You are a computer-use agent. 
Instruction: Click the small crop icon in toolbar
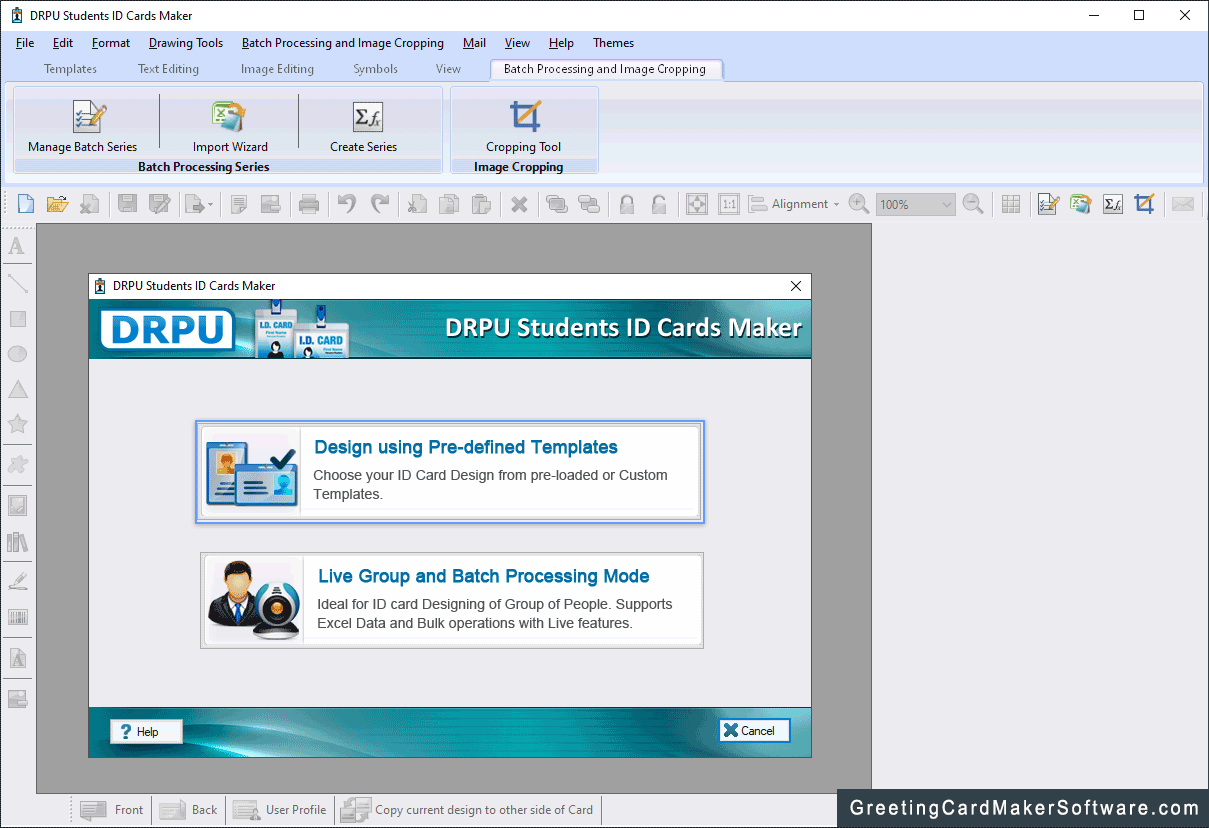point(1145,204)
